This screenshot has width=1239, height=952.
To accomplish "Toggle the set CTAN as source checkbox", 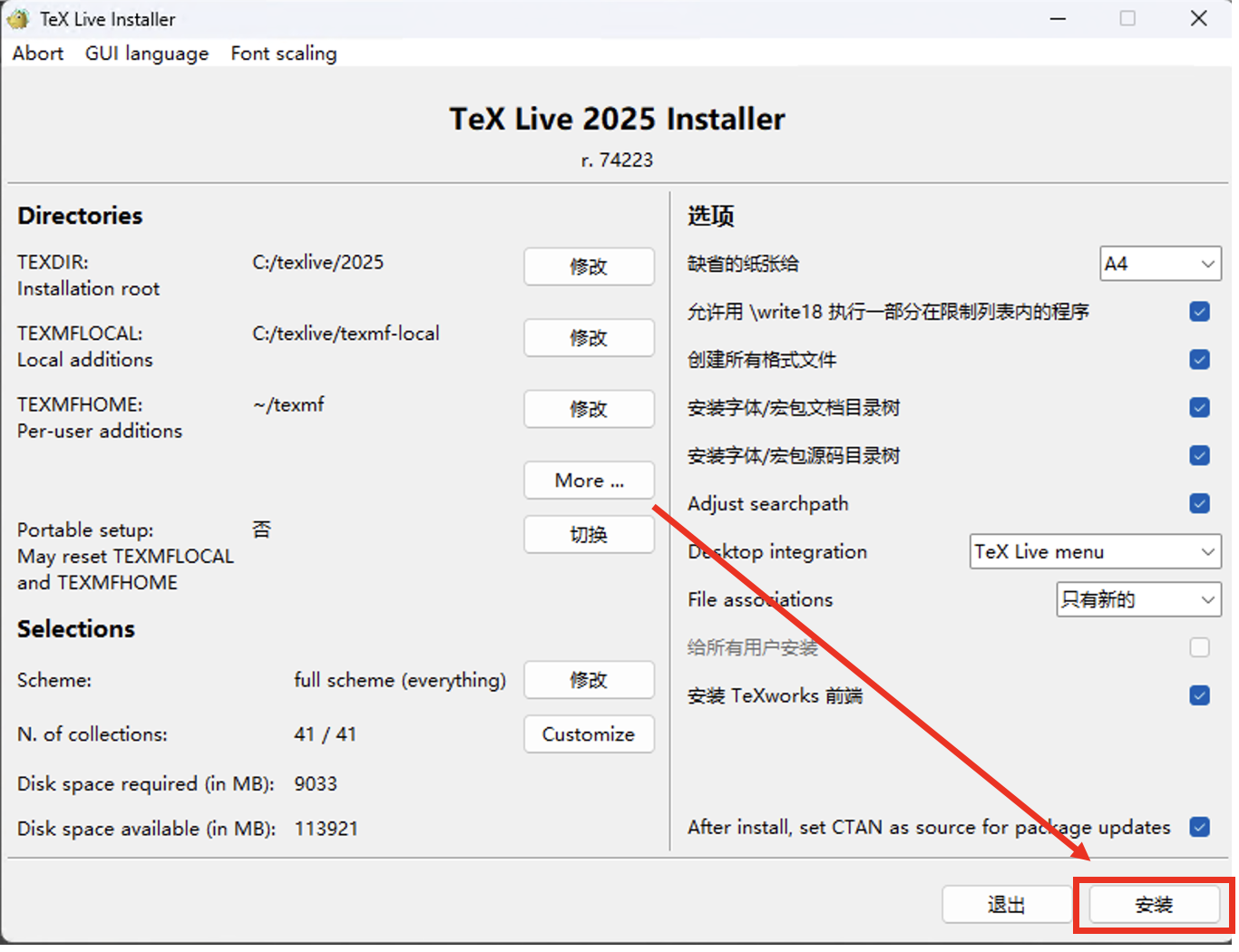I will click(1199, 827).
